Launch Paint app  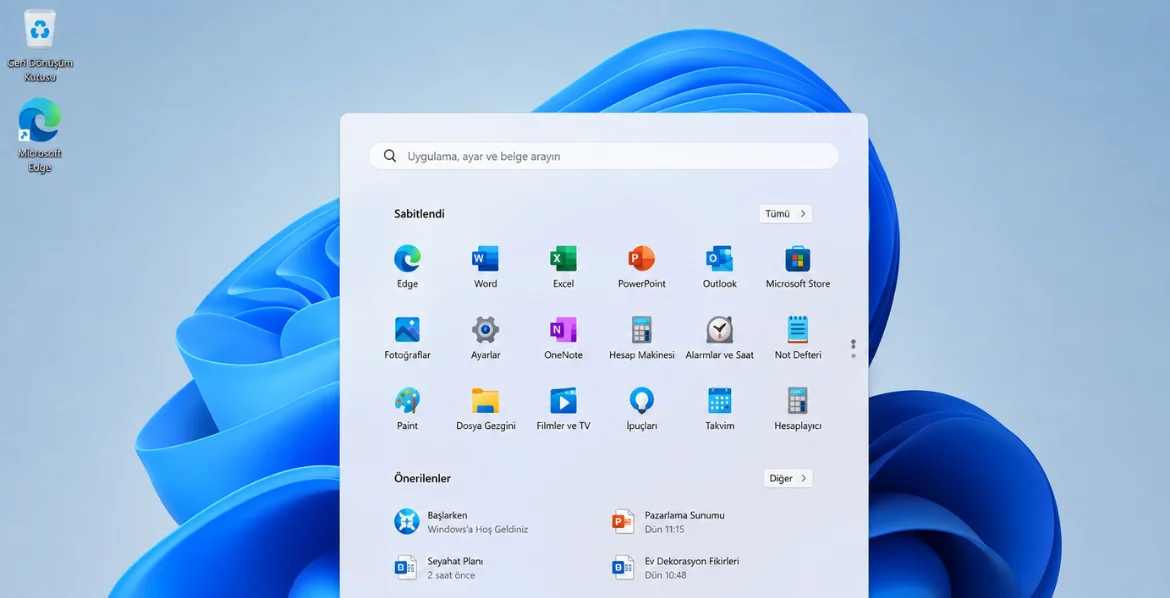point(407,408)
